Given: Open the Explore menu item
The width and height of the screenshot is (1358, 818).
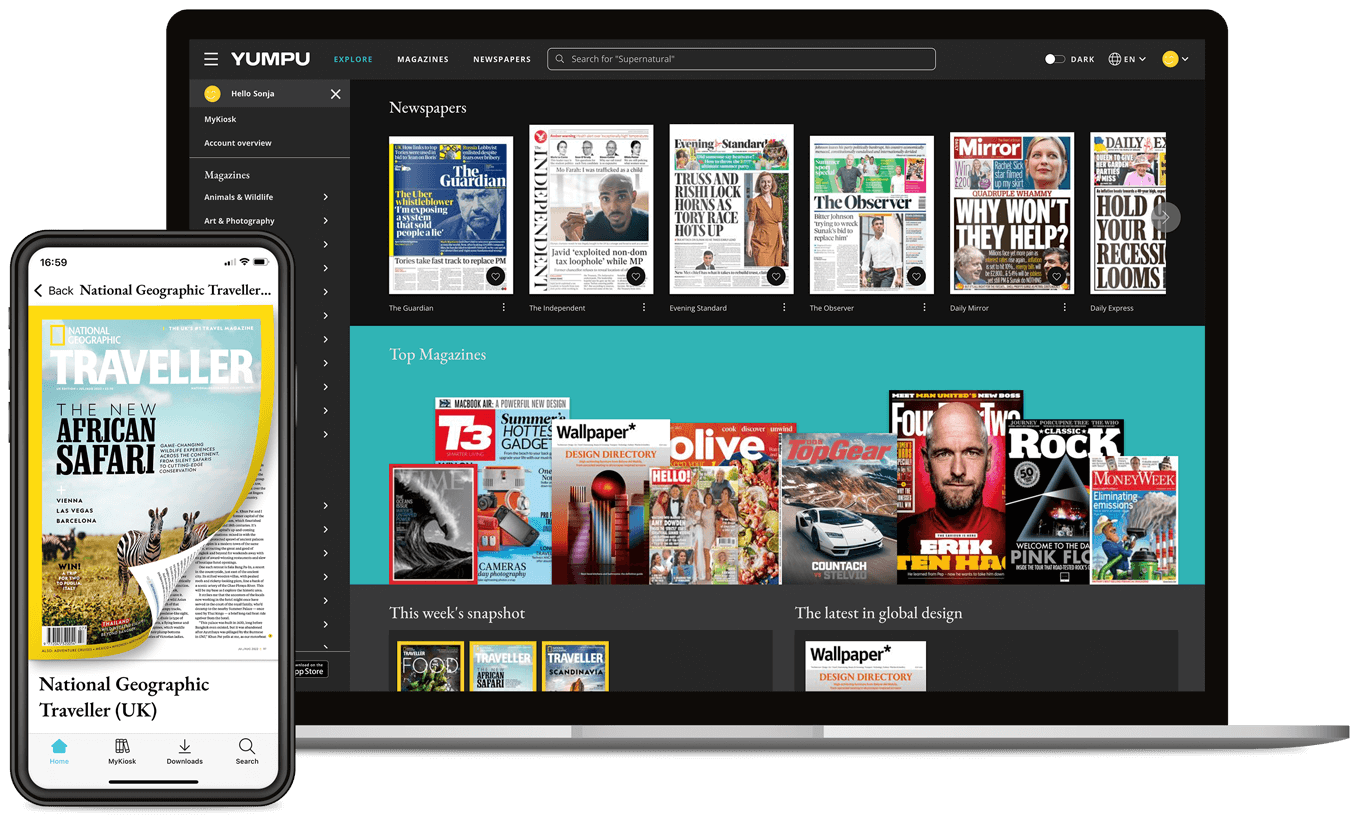Looking at the screenshot, I should pos(353,59).
